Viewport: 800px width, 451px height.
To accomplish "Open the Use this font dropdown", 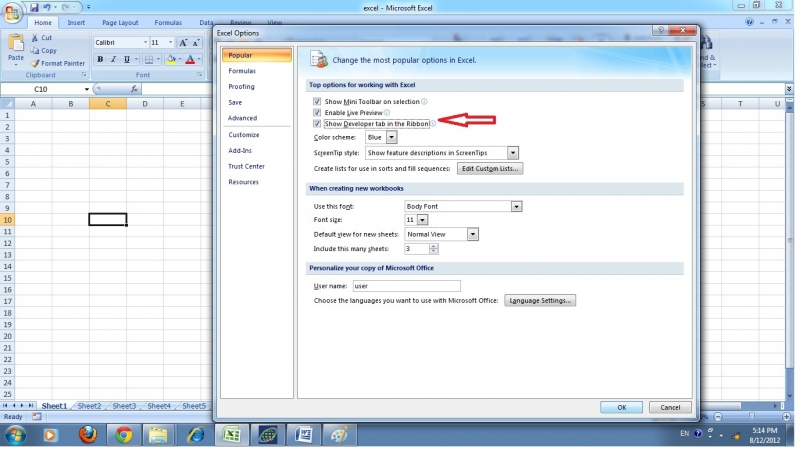I will [x=516, y=206].
